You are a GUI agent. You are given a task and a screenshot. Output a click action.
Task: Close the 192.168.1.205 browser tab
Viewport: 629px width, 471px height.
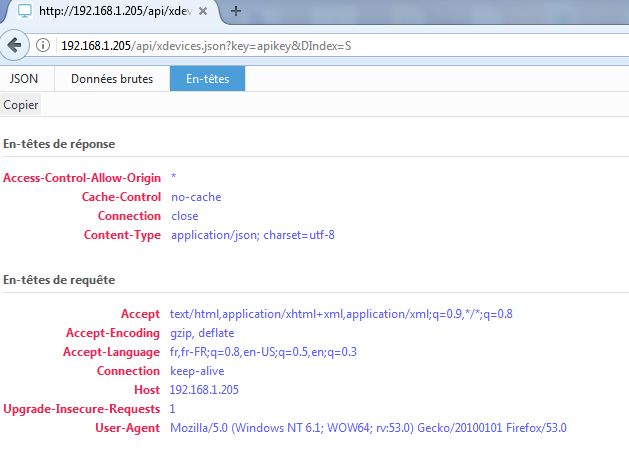(x=203, y=12)
